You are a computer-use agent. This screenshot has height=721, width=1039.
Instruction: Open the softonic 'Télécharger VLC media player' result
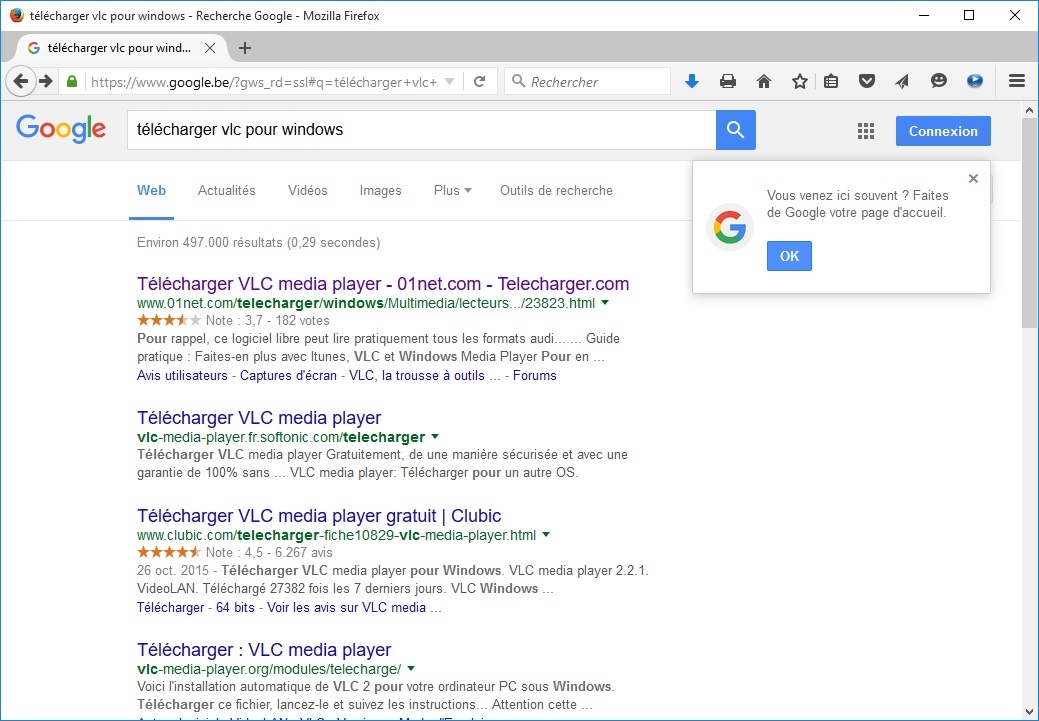(x=259, y=417)
